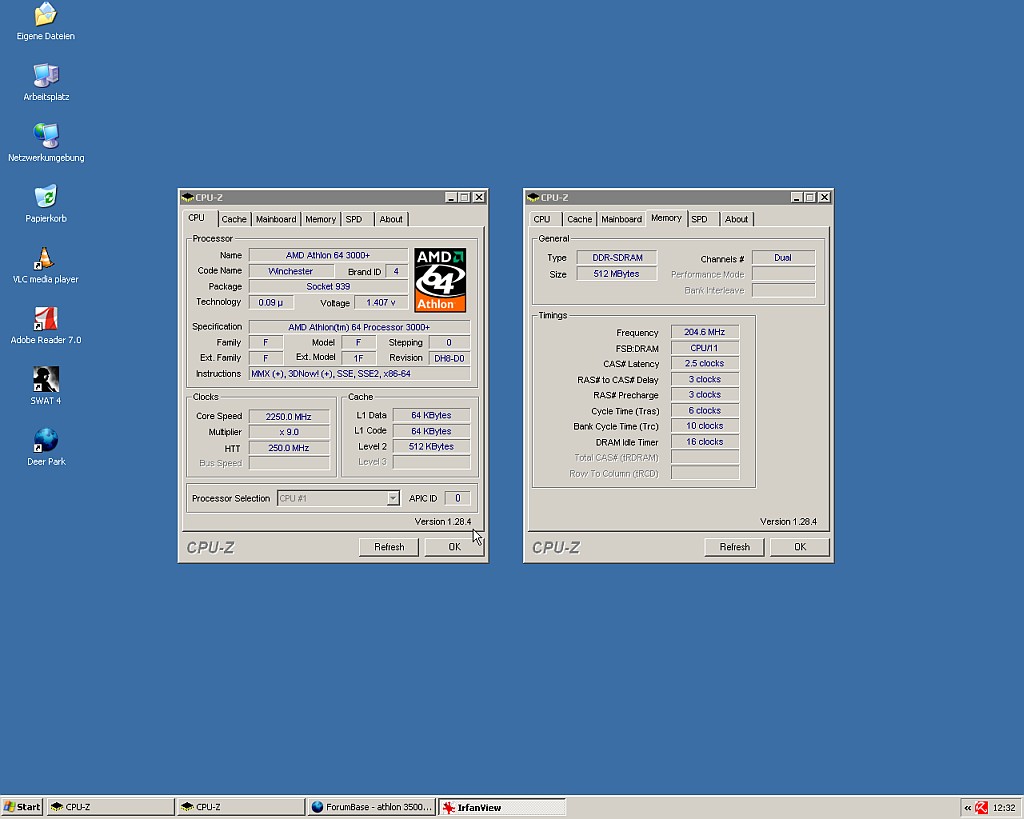Select the About tab in left CPU-Z window

point(391,219)
